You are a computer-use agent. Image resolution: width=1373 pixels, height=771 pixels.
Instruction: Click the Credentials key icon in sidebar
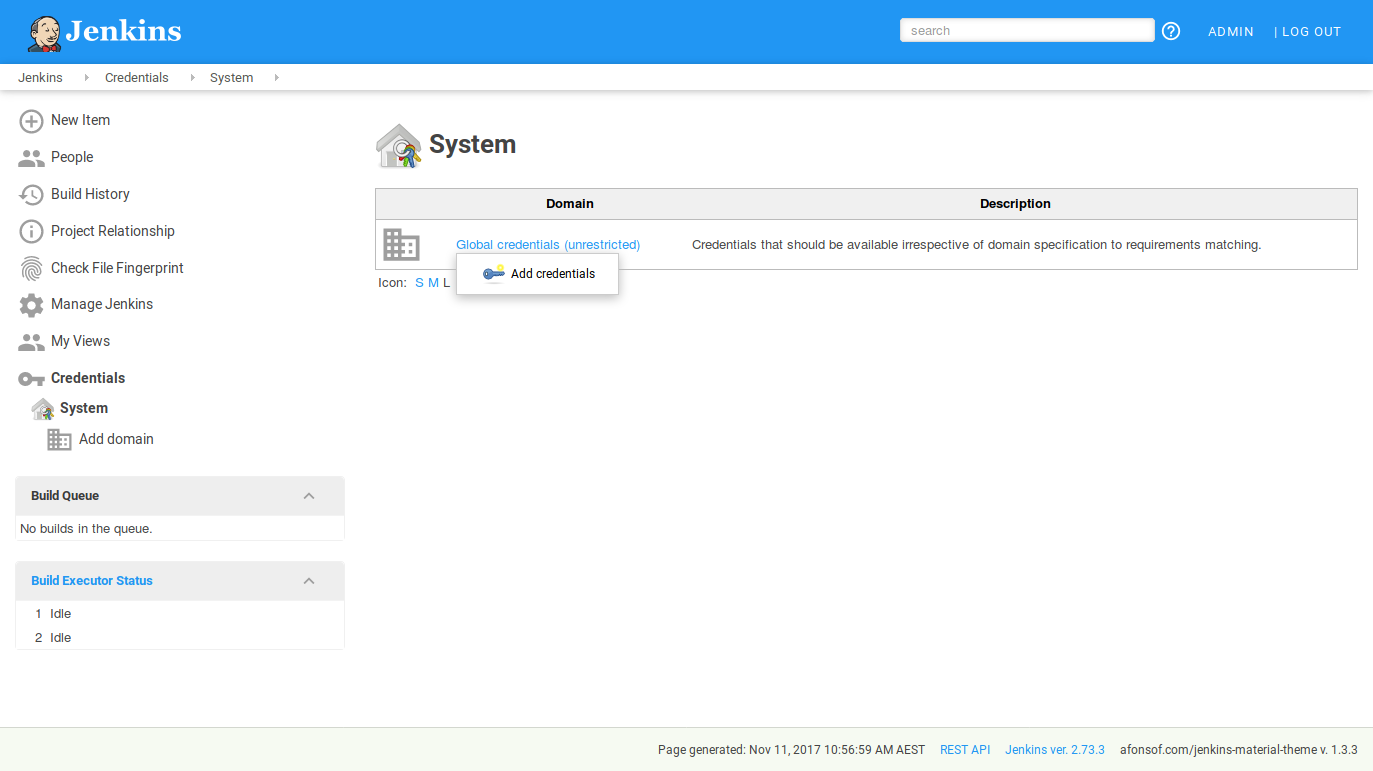tap(31, 379)
